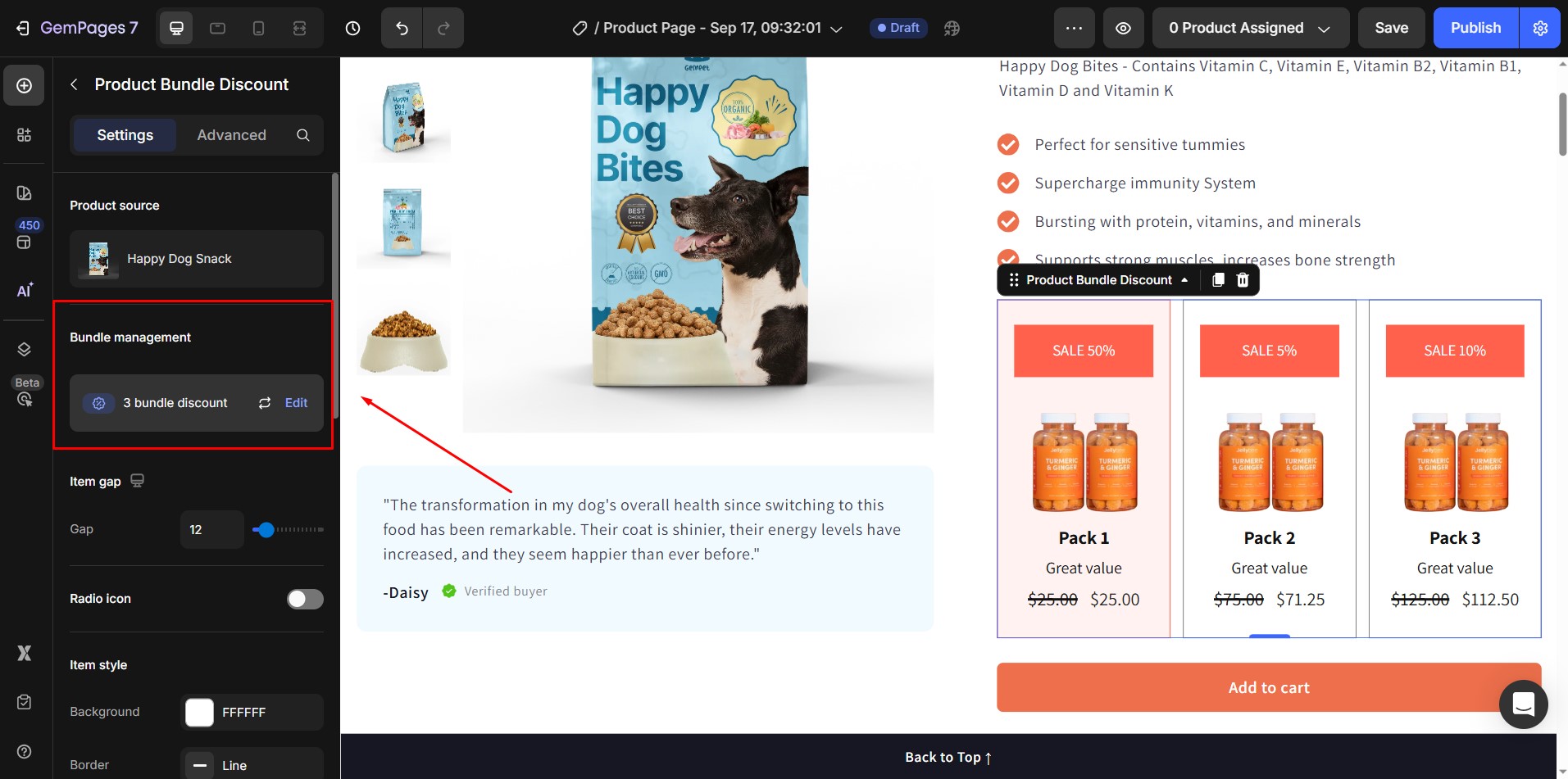The width and height of the screenshot is (1568, 779).
Task: Click the Item gap slider handle
Action: (266, 530)
